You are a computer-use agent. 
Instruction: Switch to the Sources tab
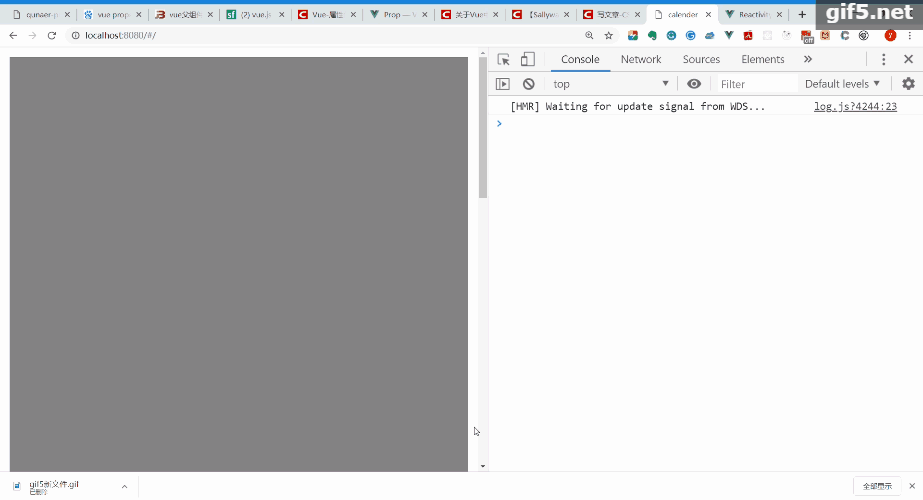click(x=701, y=59)
